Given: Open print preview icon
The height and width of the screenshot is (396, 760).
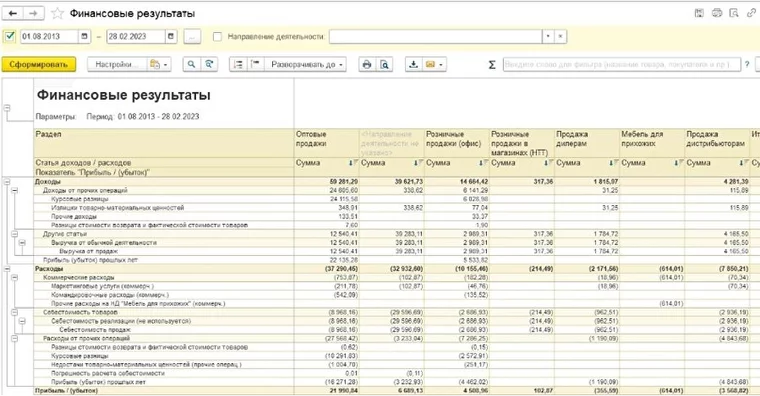Looking at the screenshot, I should [384, 64].
